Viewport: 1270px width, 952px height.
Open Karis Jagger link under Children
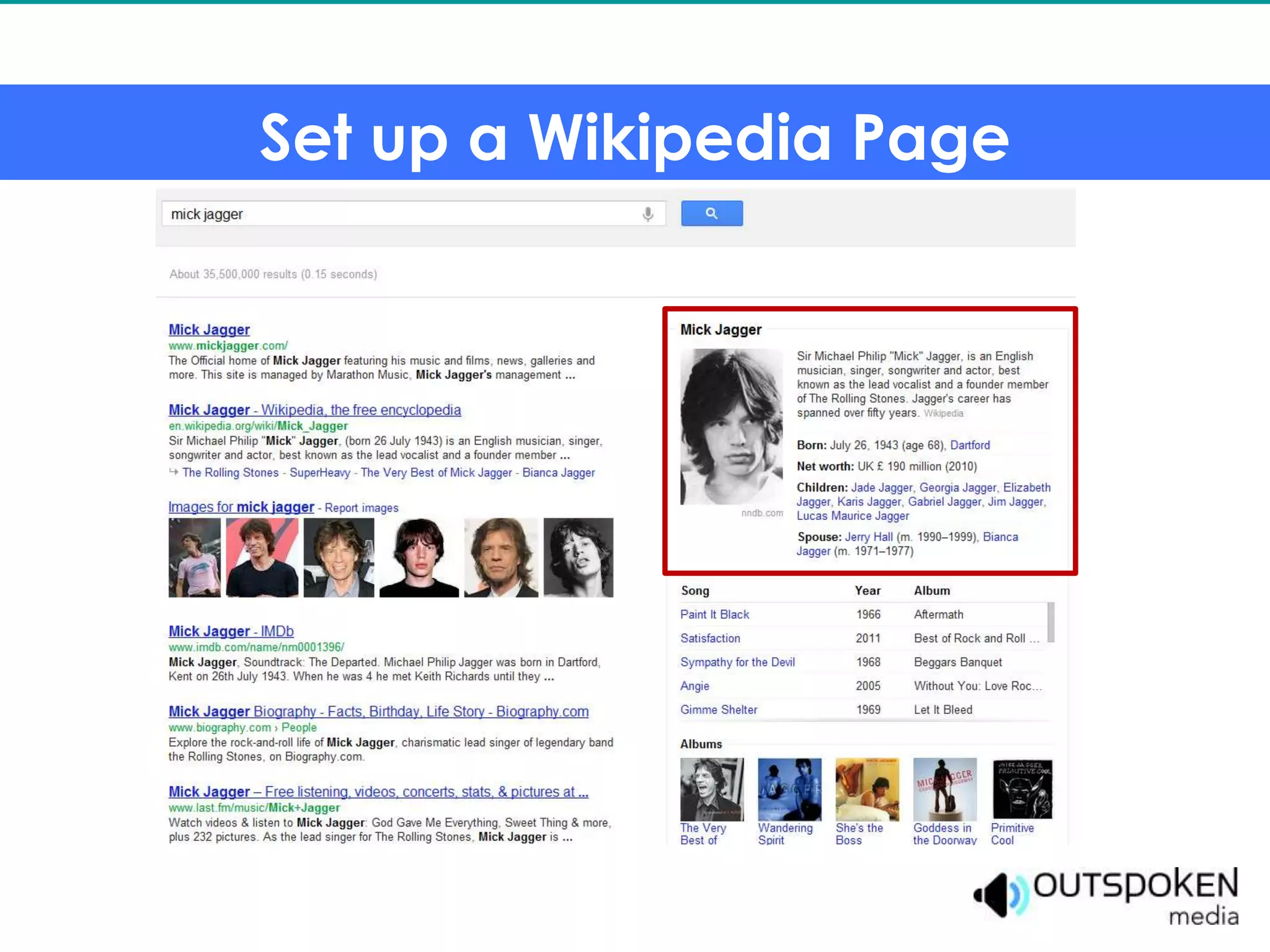869,501
